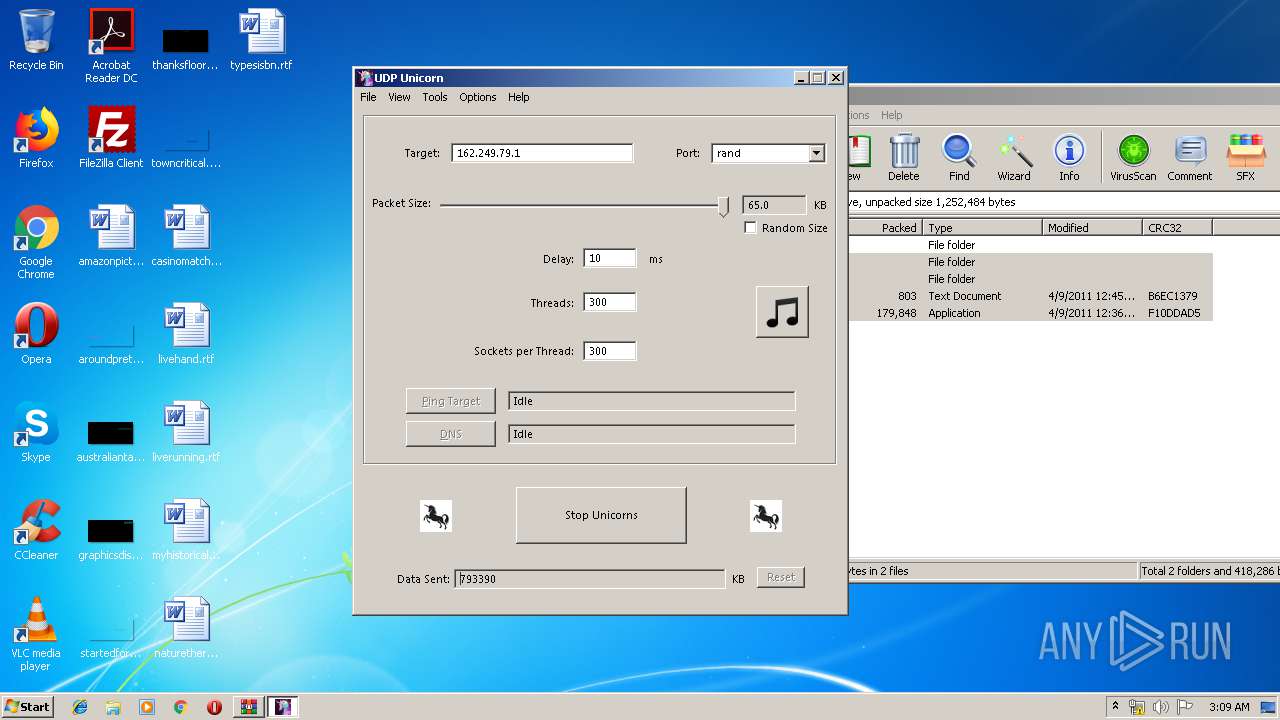Open the File menu in UDP Unicorn
The height and width of the screenshot is (720, 1280).
coord(368,97)
